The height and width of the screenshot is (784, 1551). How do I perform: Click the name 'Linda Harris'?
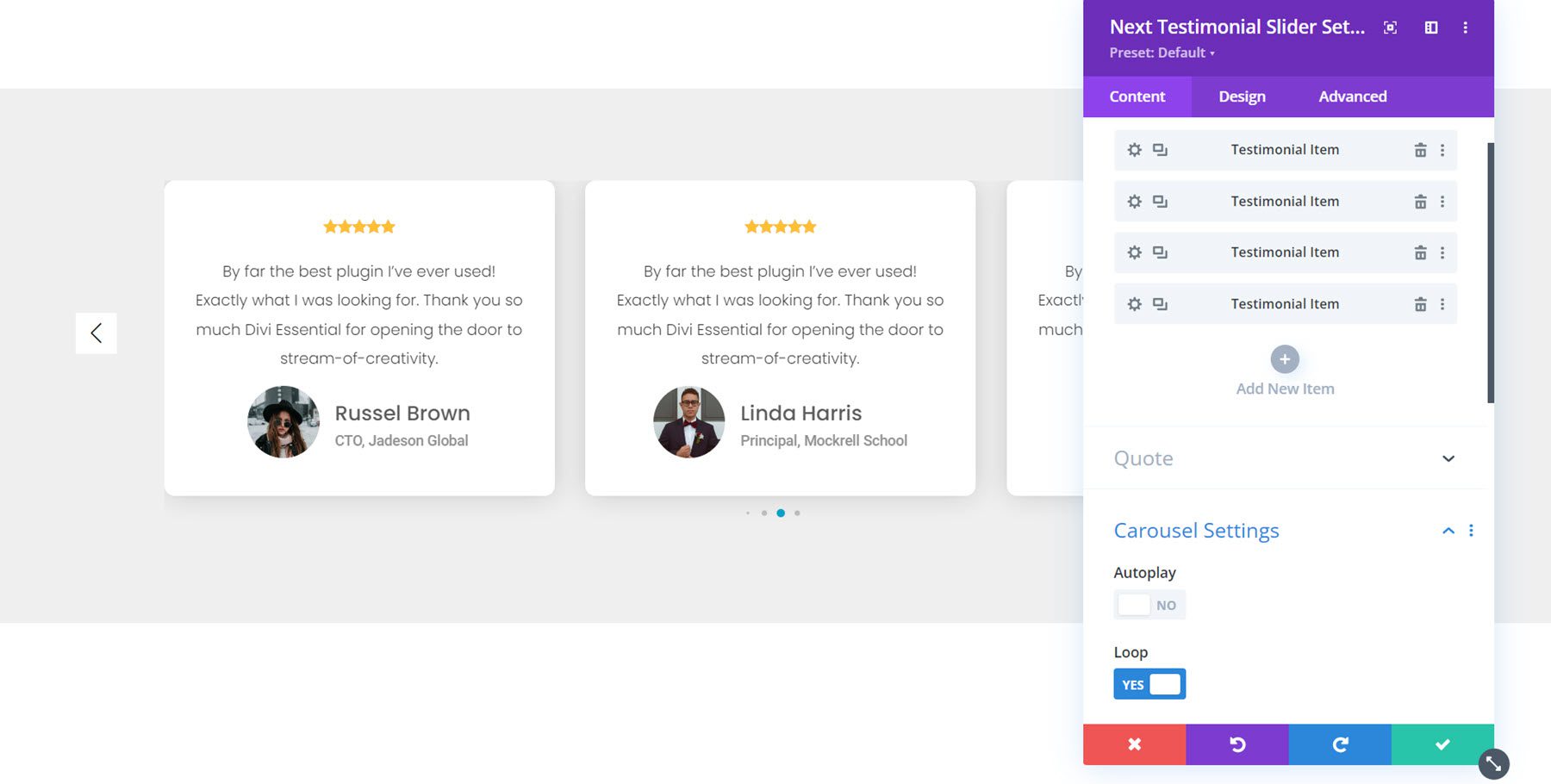(801, 414)
